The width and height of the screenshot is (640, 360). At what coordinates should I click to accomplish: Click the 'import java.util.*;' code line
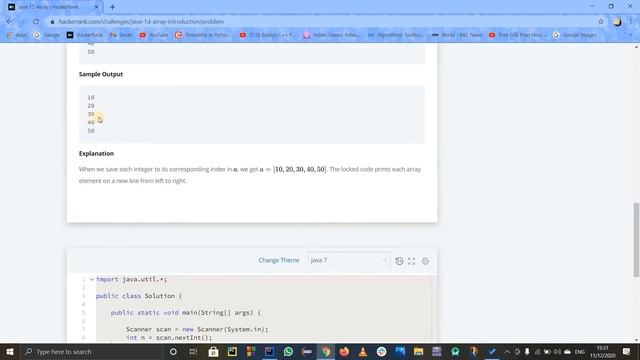point(131,280)
